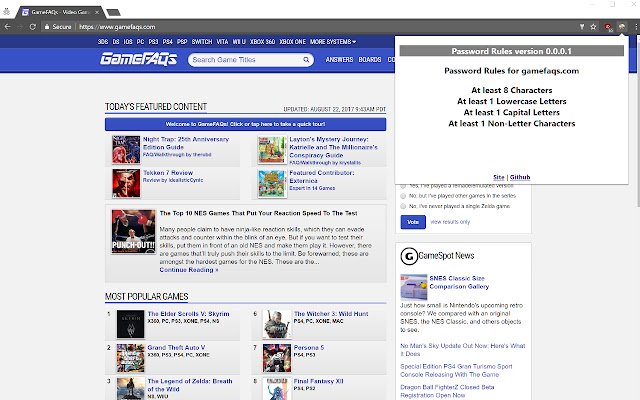Click the Witcher 3 cover thumbnail
640x400 pixels.
point(277,324)
